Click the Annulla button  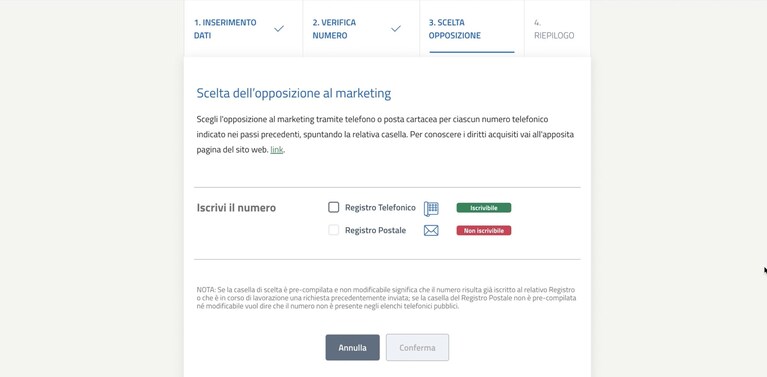pyautogui.click(x=352, y=348)
